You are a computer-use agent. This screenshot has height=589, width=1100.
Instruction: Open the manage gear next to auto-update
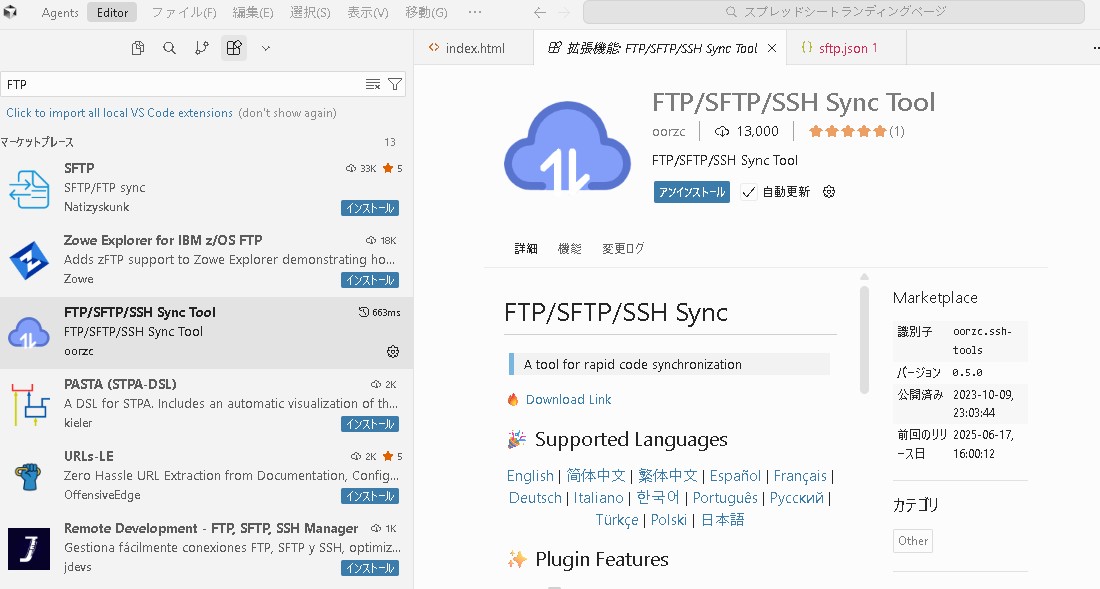[829, 192]
